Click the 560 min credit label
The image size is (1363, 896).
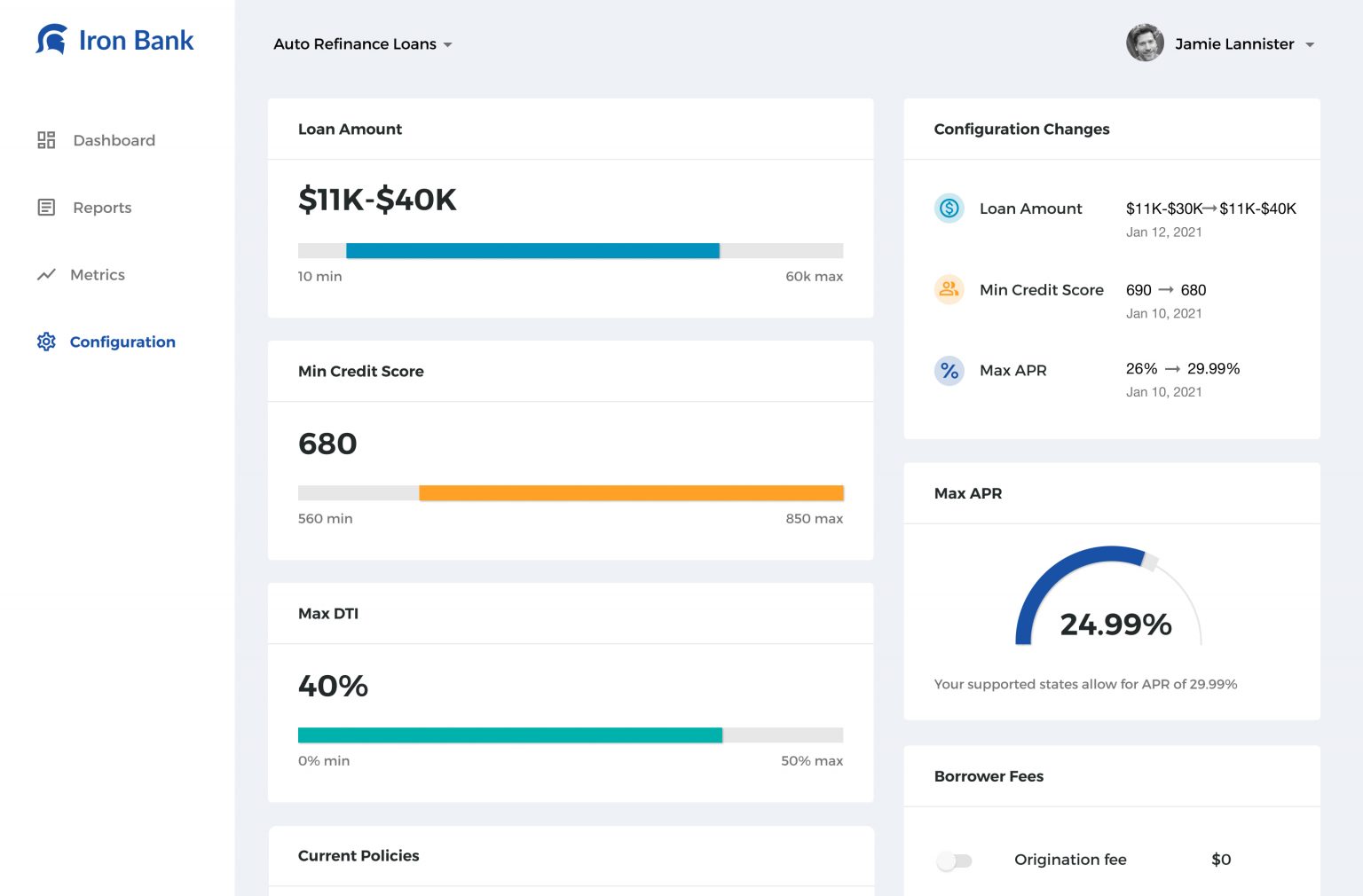[x=326, y=519]
